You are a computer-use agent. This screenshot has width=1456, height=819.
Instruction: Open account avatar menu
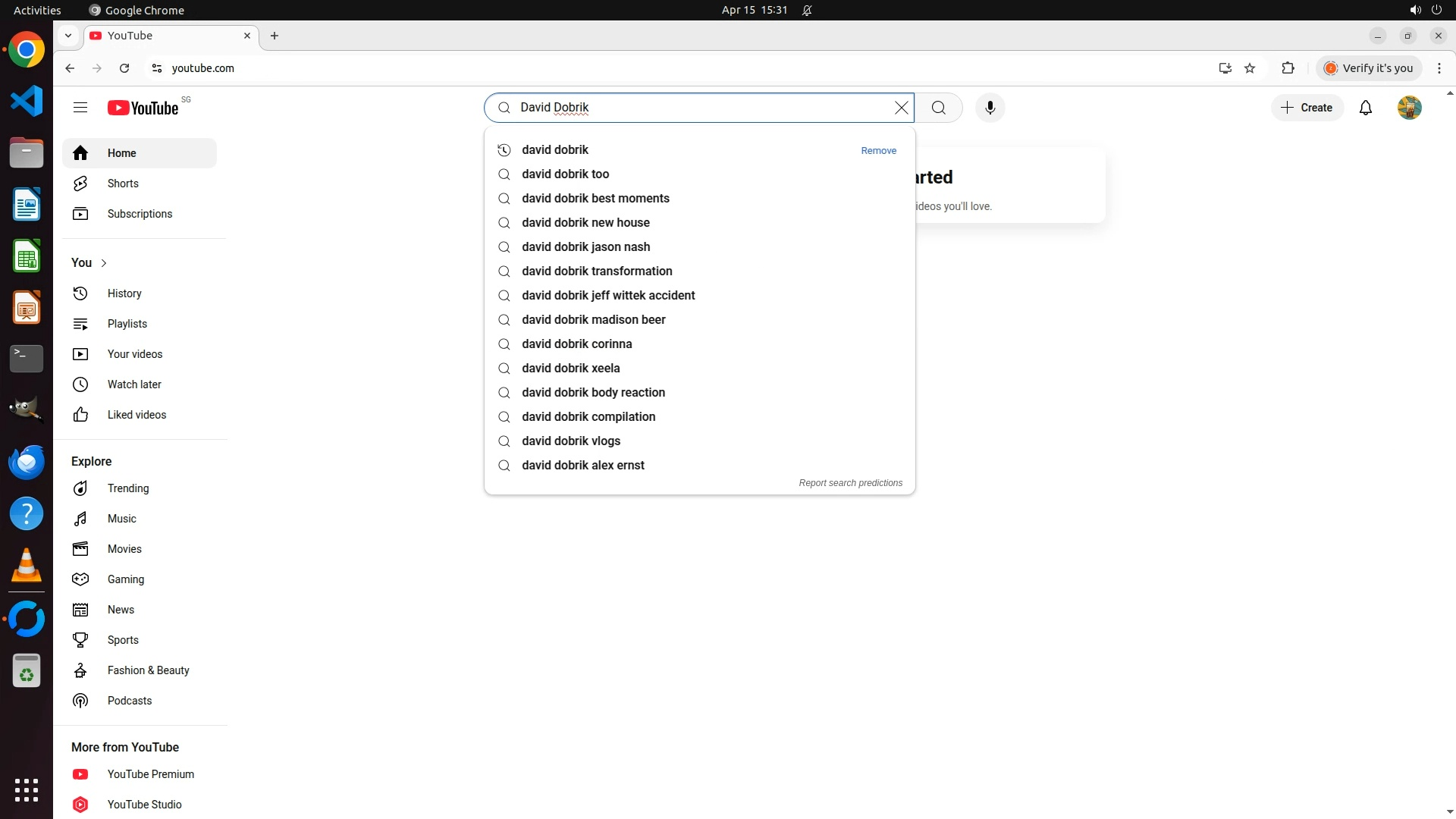coord(1409,108)
